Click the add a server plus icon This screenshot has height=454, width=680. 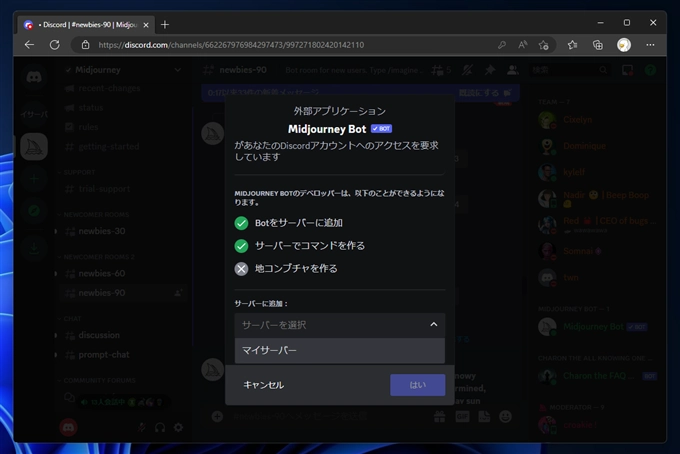[x=34, y=179]
